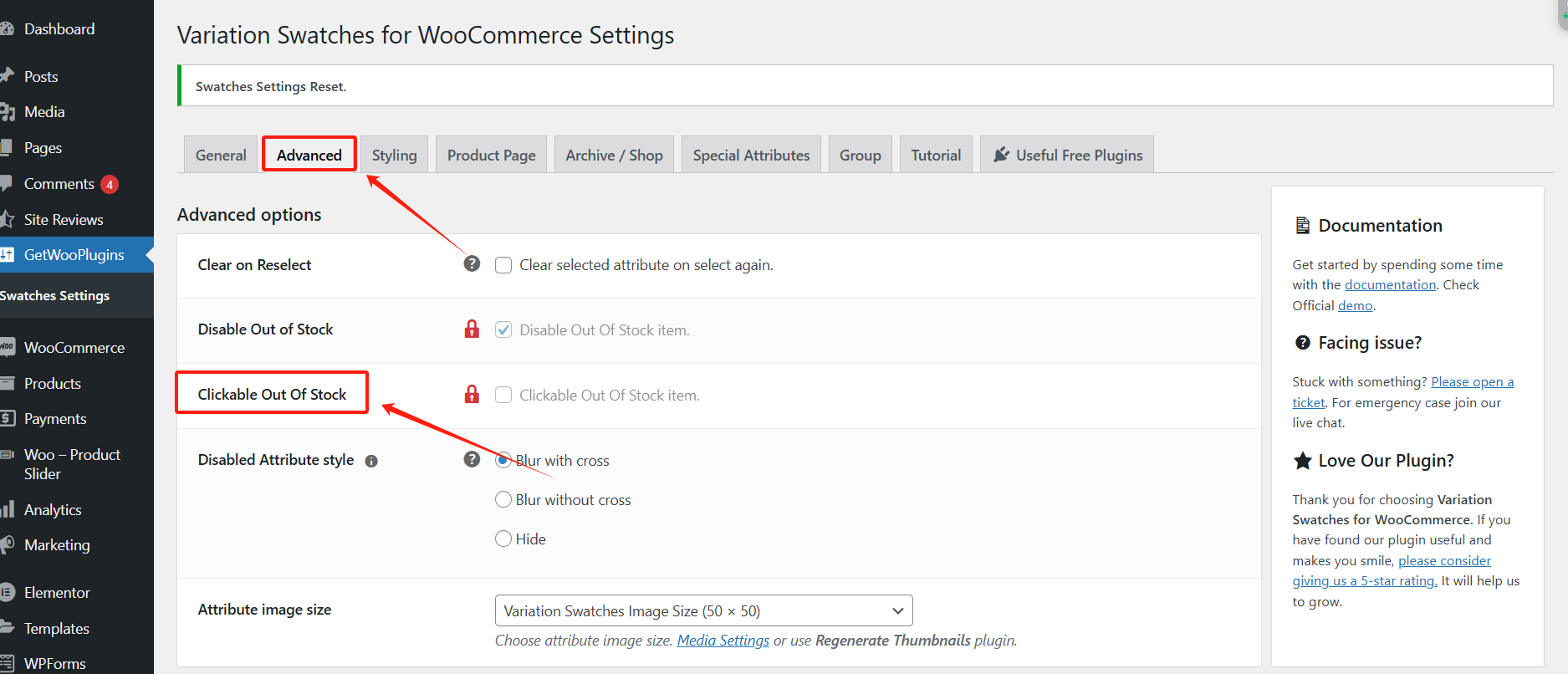
Task: Open the WooCommerce sidebar menu icon
Action: tap(8, 347)
